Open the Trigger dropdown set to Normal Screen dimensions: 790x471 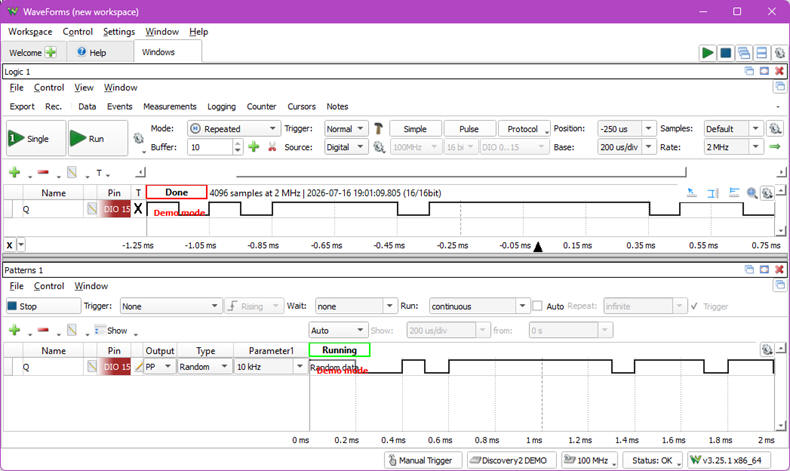tap(346, 129)
